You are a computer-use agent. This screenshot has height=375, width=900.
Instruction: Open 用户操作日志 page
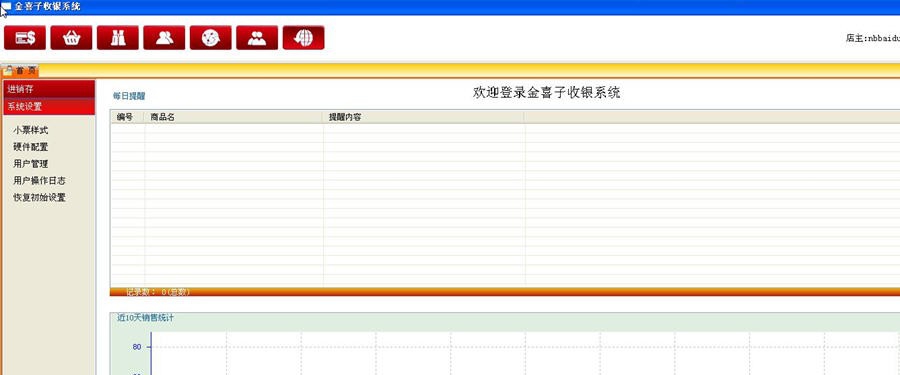pos(39,180)
